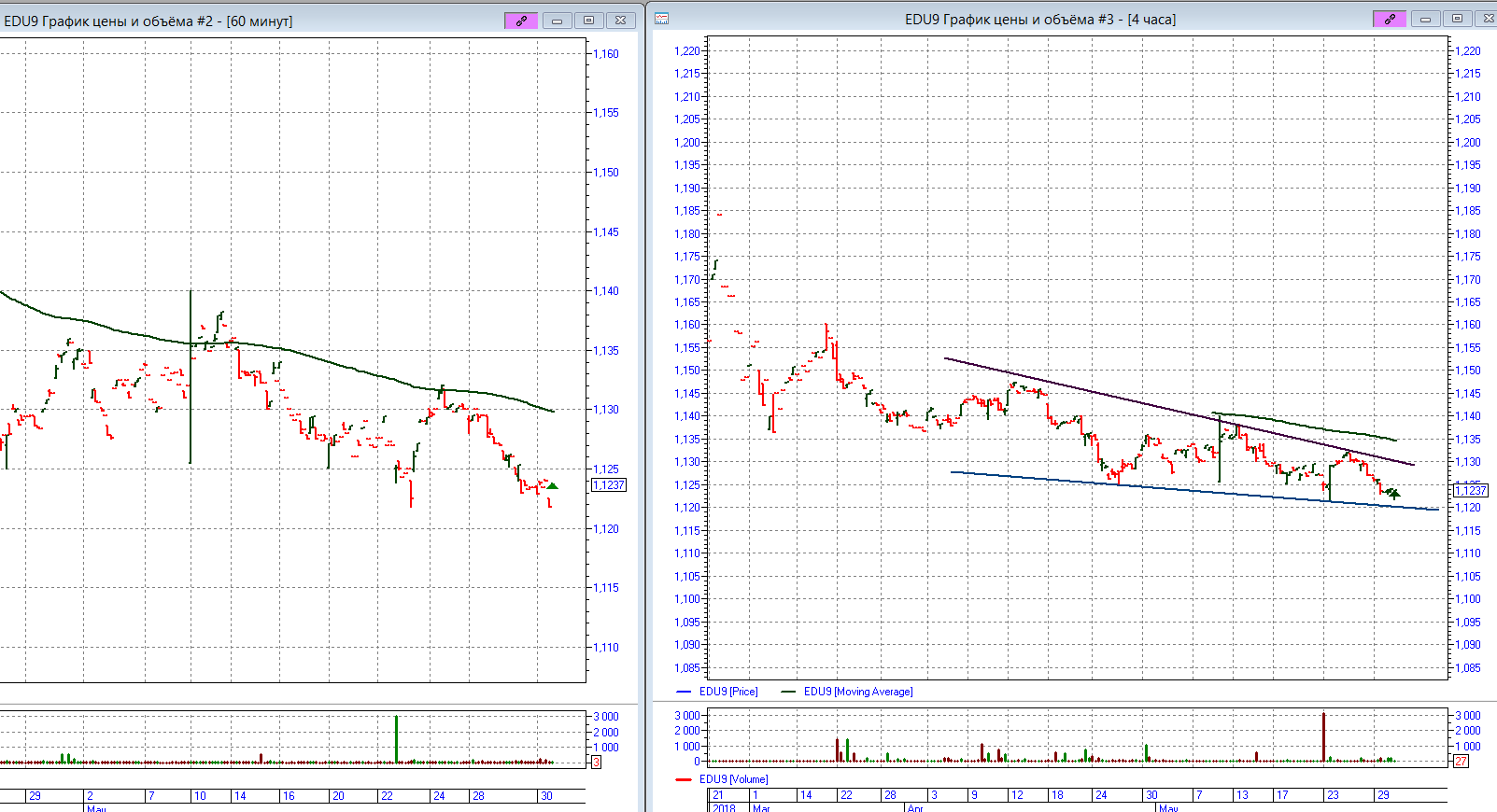Click the pink link icon in 4-hour chart
This screenshot has height=812, width=1497.
pyautogui.click(x=1389, y=19)
